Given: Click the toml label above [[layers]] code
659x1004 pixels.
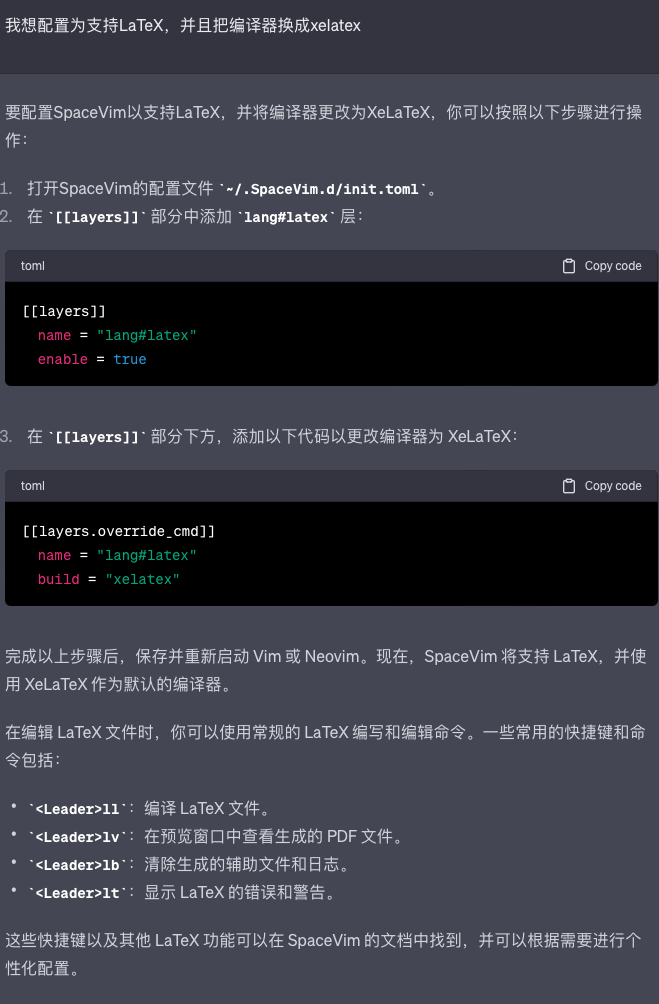Looking at the screenshot, I should point(33,266).
